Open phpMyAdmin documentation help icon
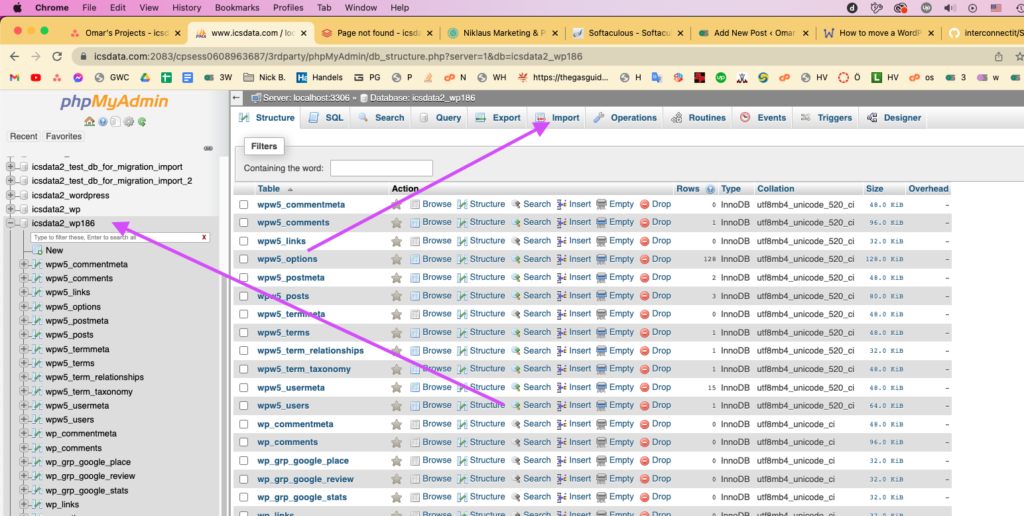This screenshot has height=516, width=1024. (103, 121)
